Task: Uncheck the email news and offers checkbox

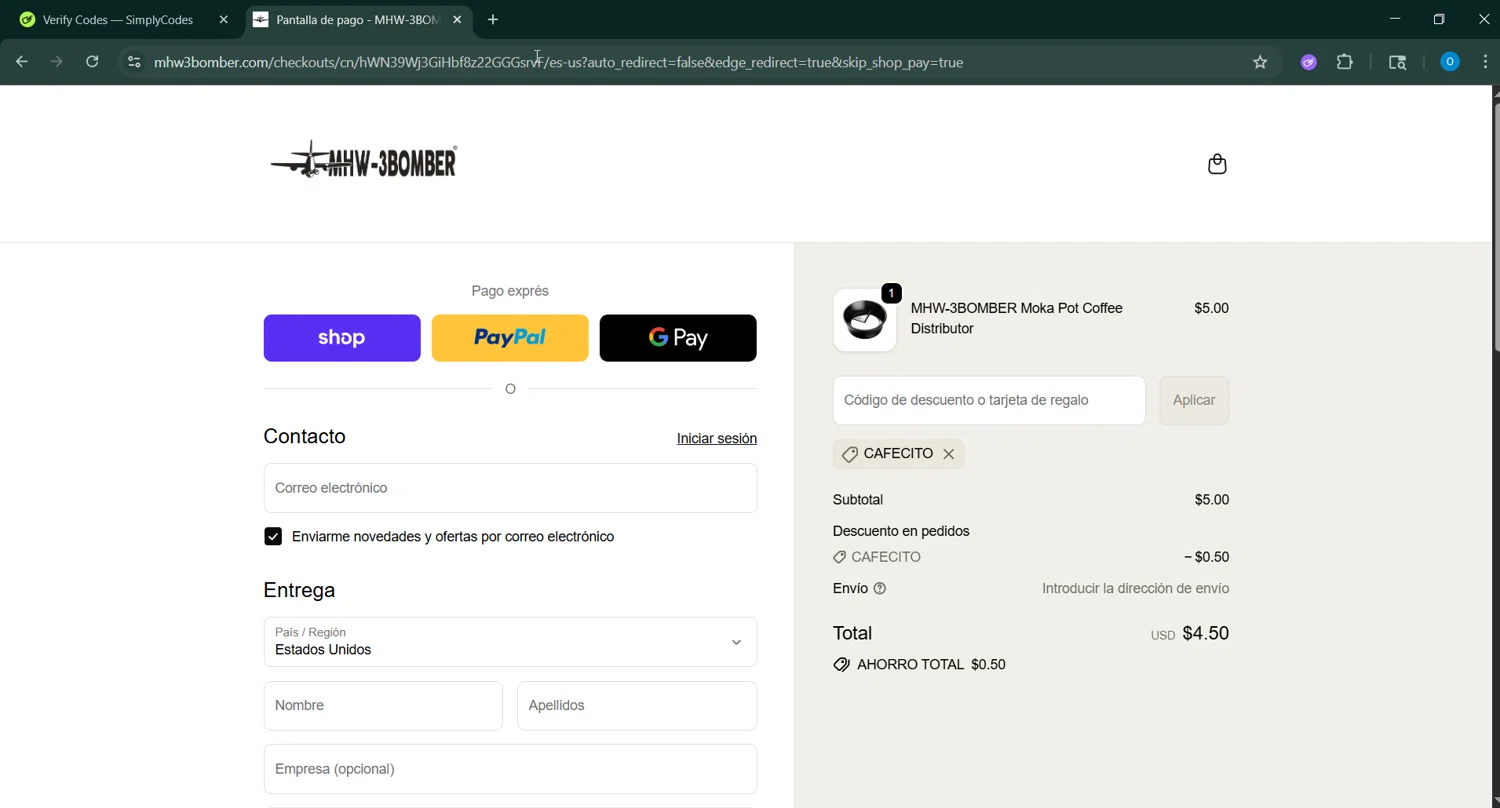Action: click(273, 537)
